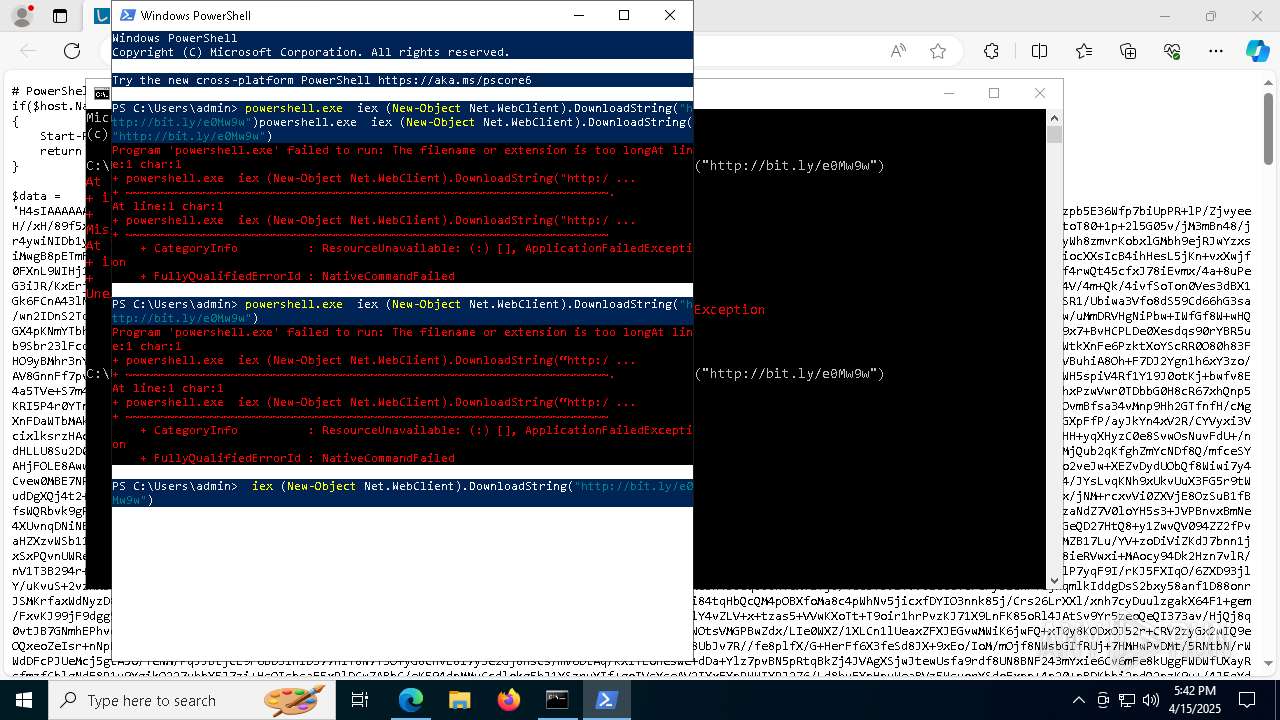Click Read aloud icon in Edge address bar
The height and width of the screenshot is (720, 1280).
898,51
